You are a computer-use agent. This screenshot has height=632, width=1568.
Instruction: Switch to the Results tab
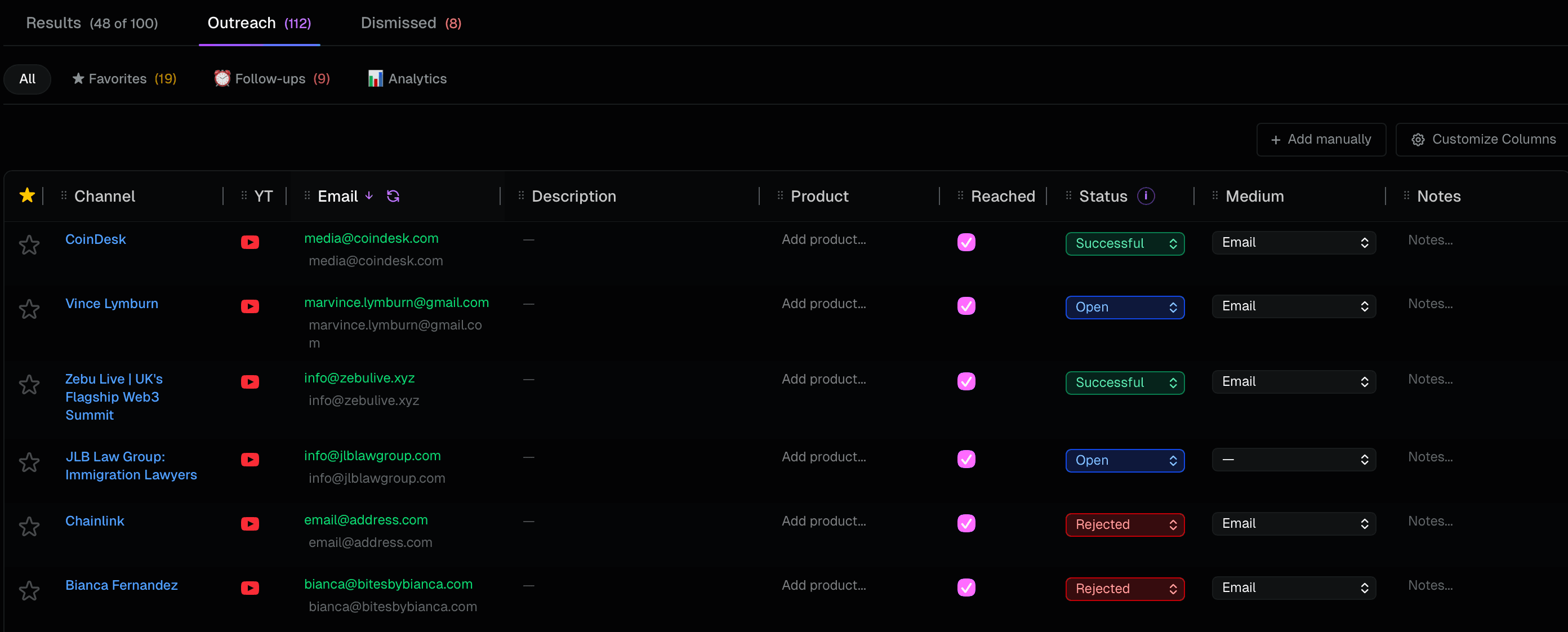(x=92, y=23)
